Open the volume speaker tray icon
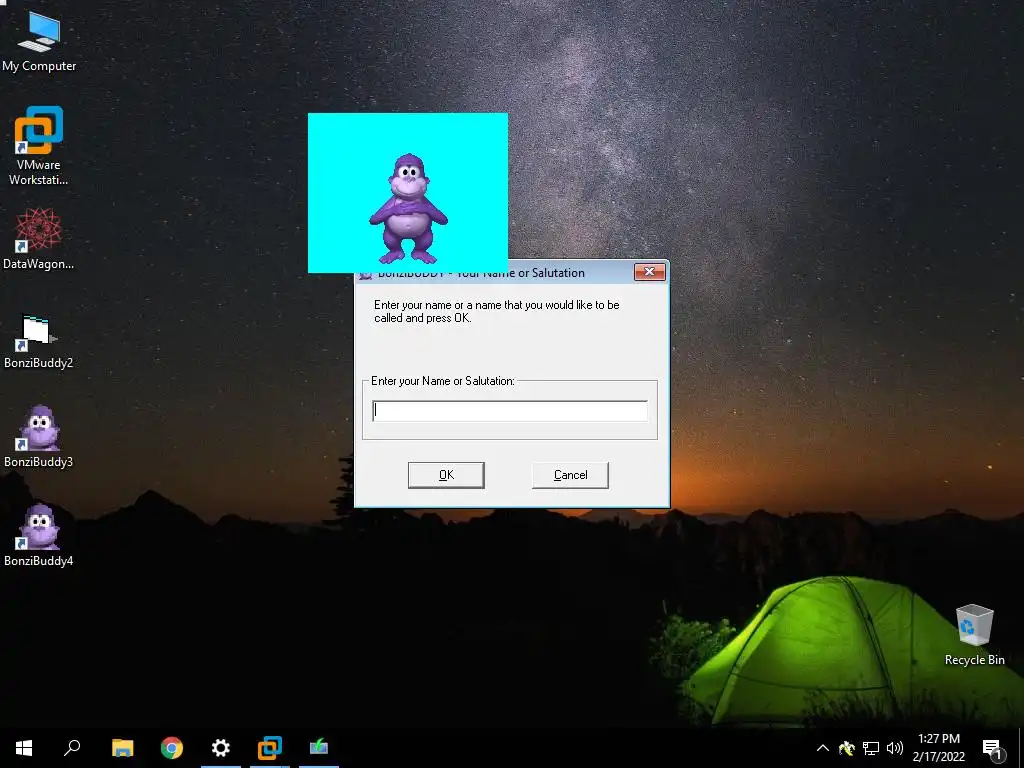Screen dimensions: 1024x768 pos(895,748)
